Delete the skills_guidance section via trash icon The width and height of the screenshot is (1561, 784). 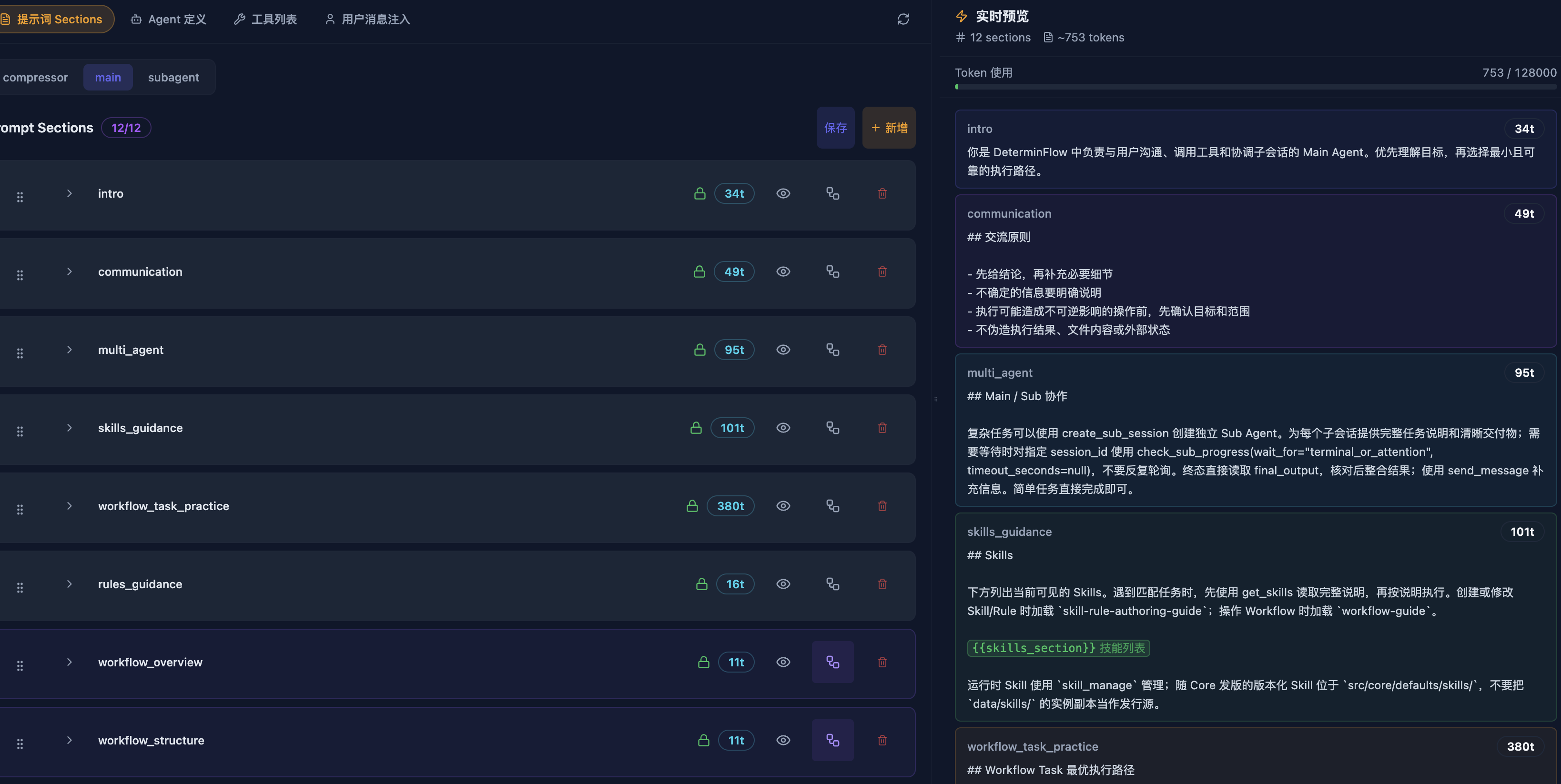coord(882,428)
